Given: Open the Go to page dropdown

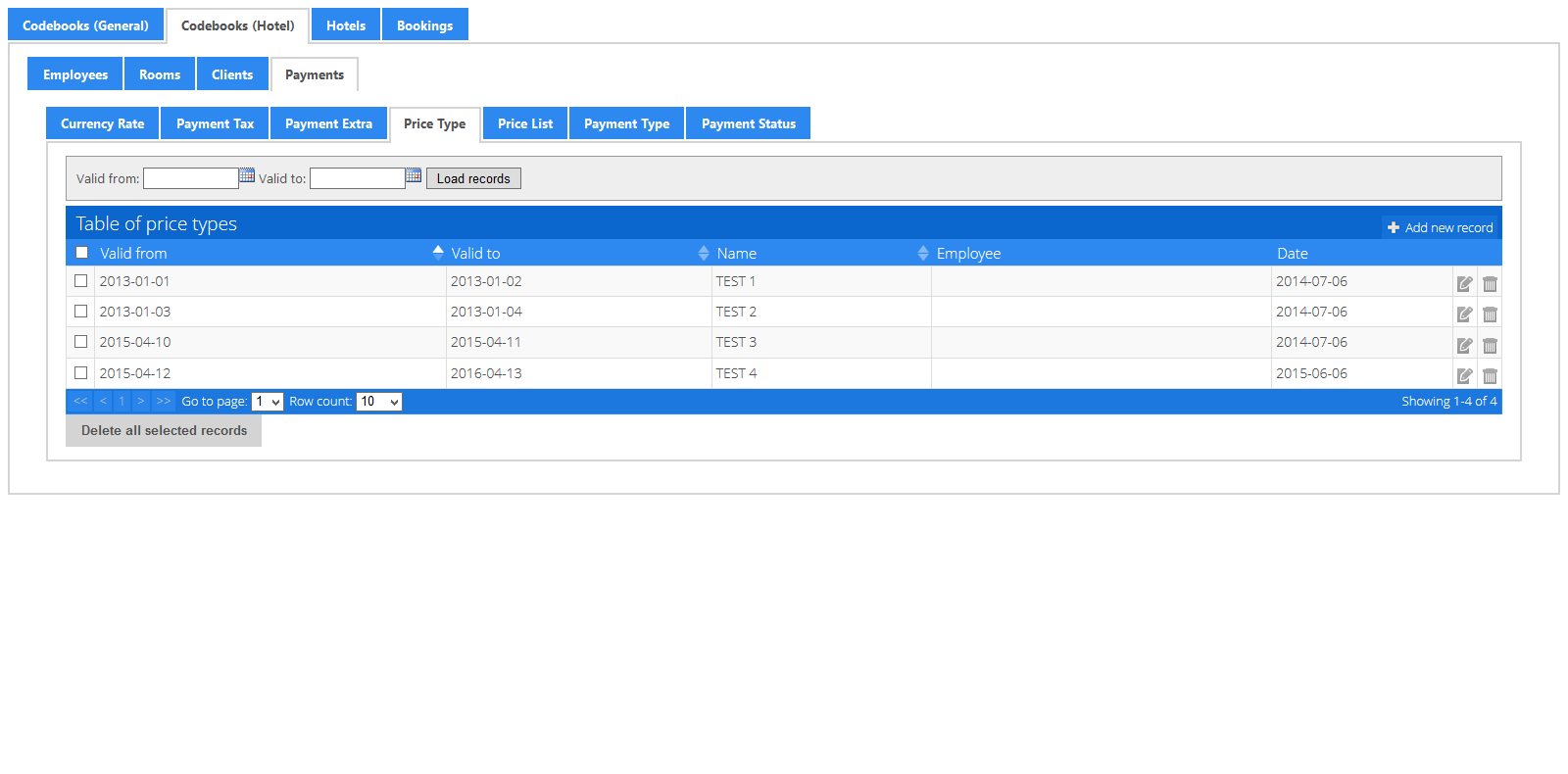Looking at the screenshot, I should (x=268, y=402).
